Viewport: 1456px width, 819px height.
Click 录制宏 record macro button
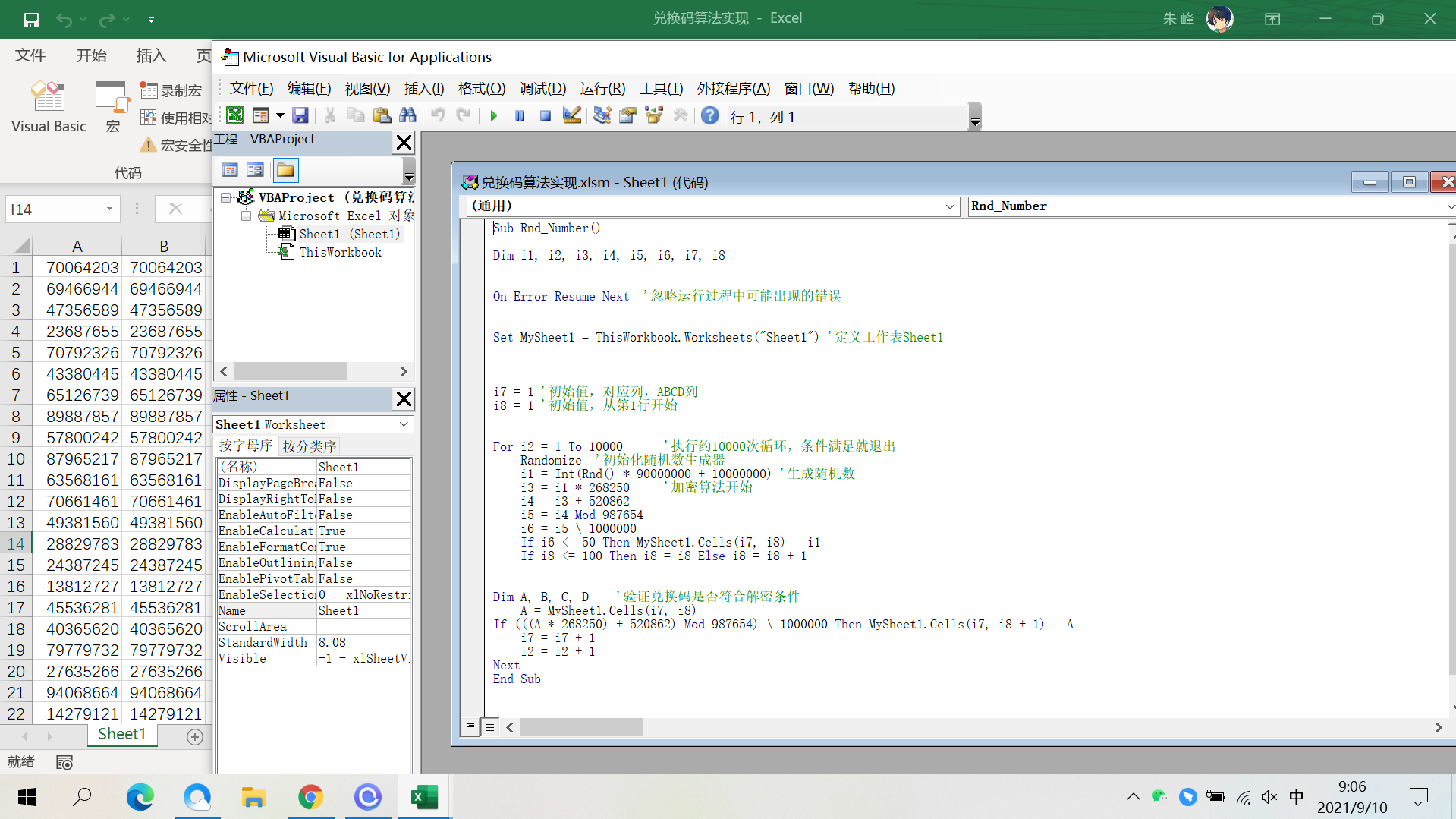[x=171, y=90]
